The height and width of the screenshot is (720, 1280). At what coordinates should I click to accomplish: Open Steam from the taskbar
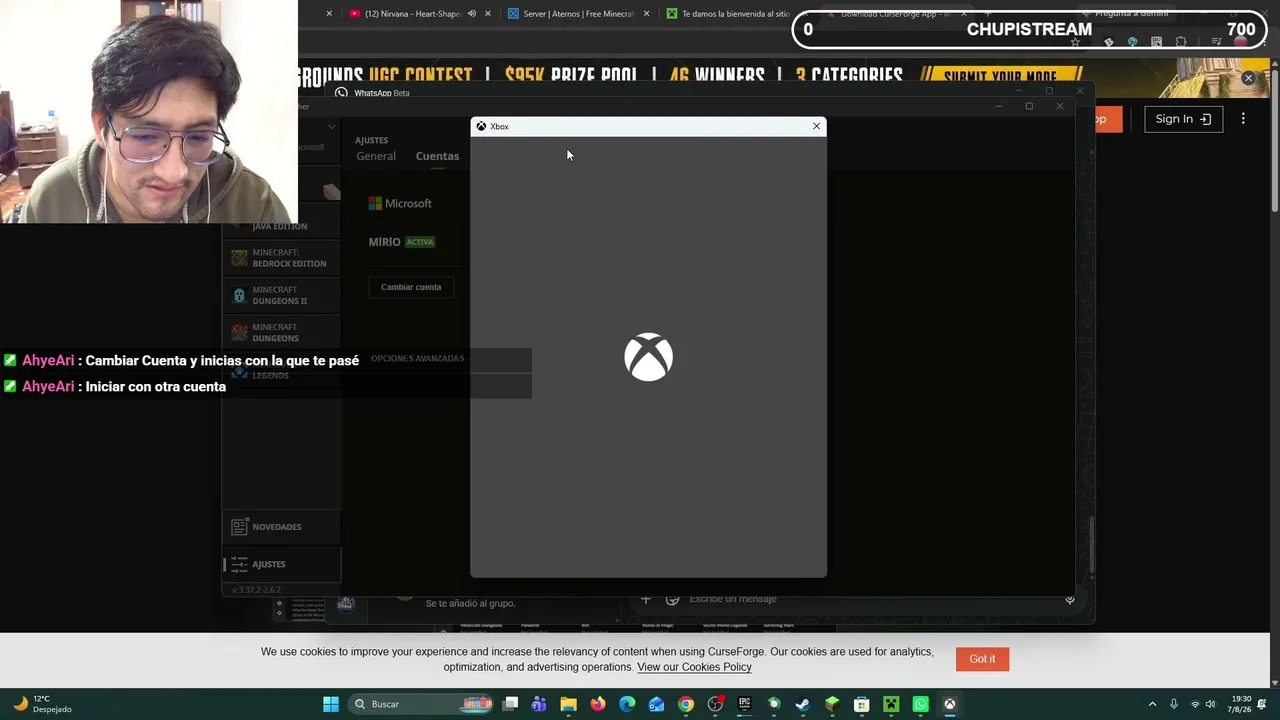803,704
